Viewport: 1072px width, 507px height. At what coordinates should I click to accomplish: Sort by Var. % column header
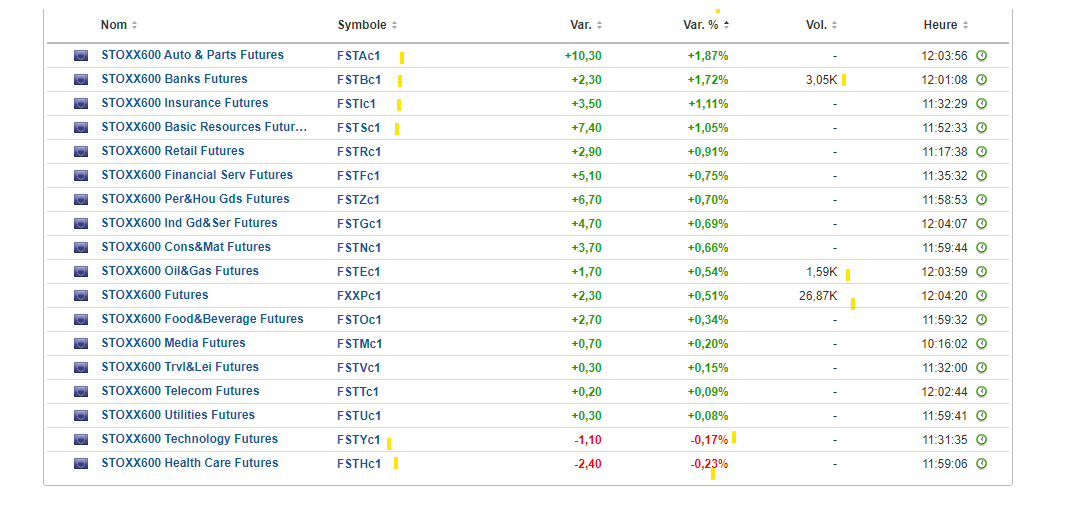pos(706,25)
